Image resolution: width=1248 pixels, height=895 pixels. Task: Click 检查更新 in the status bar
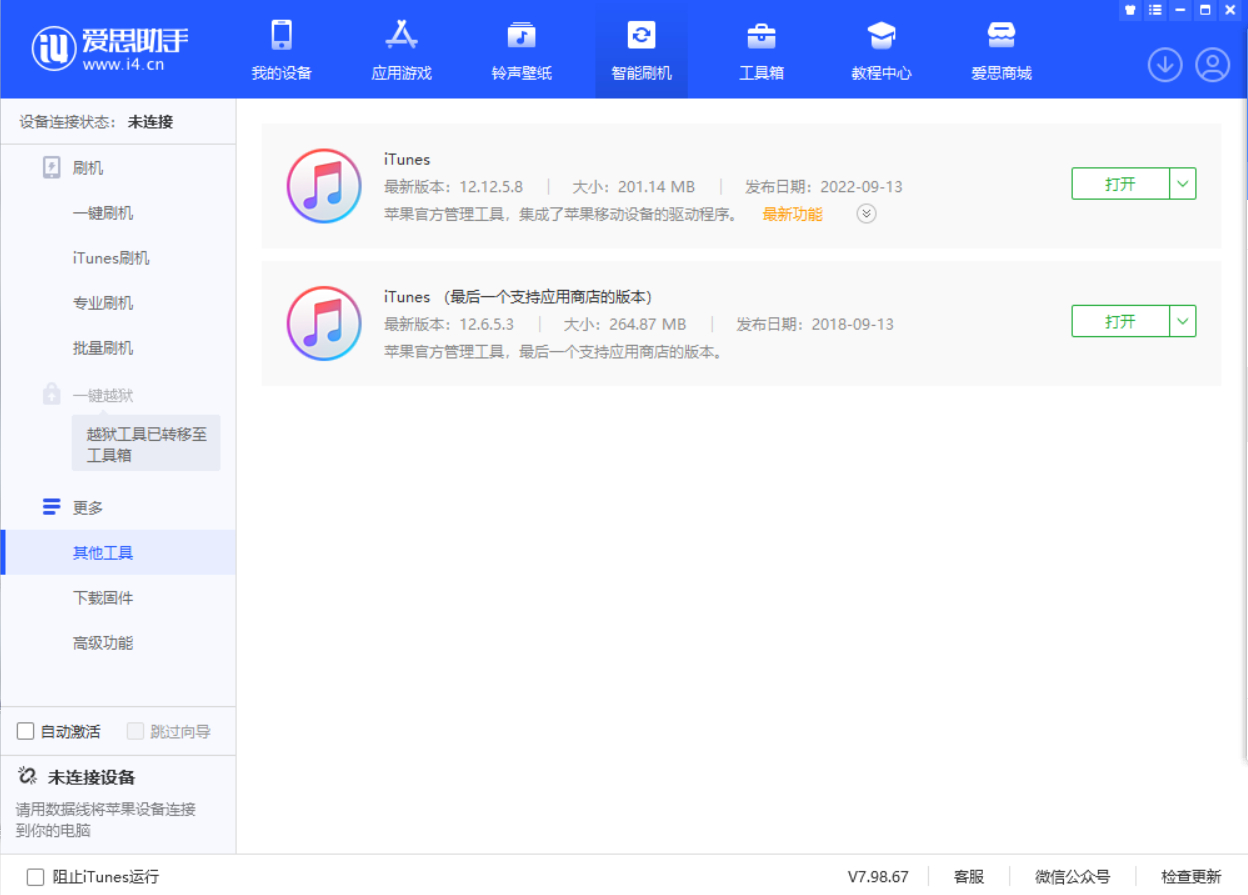pyautogui.click(x=1191, y=877)
